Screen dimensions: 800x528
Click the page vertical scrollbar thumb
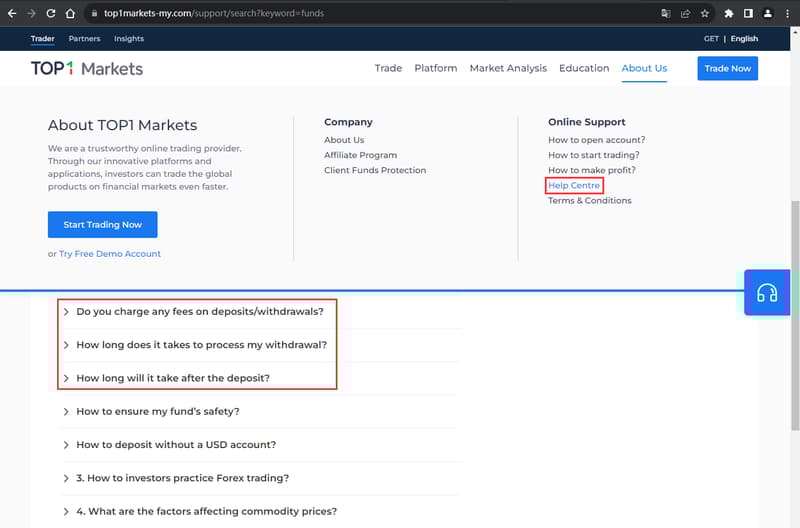[x=795, y=315]
